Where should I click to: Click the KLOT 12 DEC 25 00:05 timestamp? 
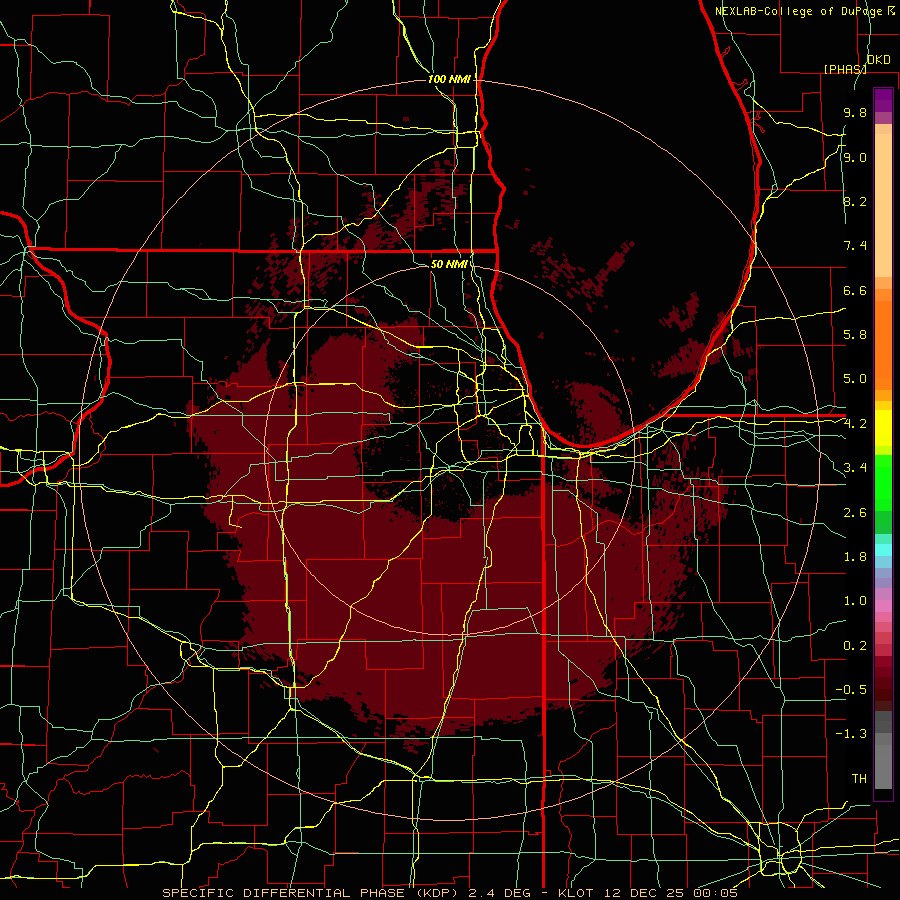pyautogui.click(x=647, y=893)
